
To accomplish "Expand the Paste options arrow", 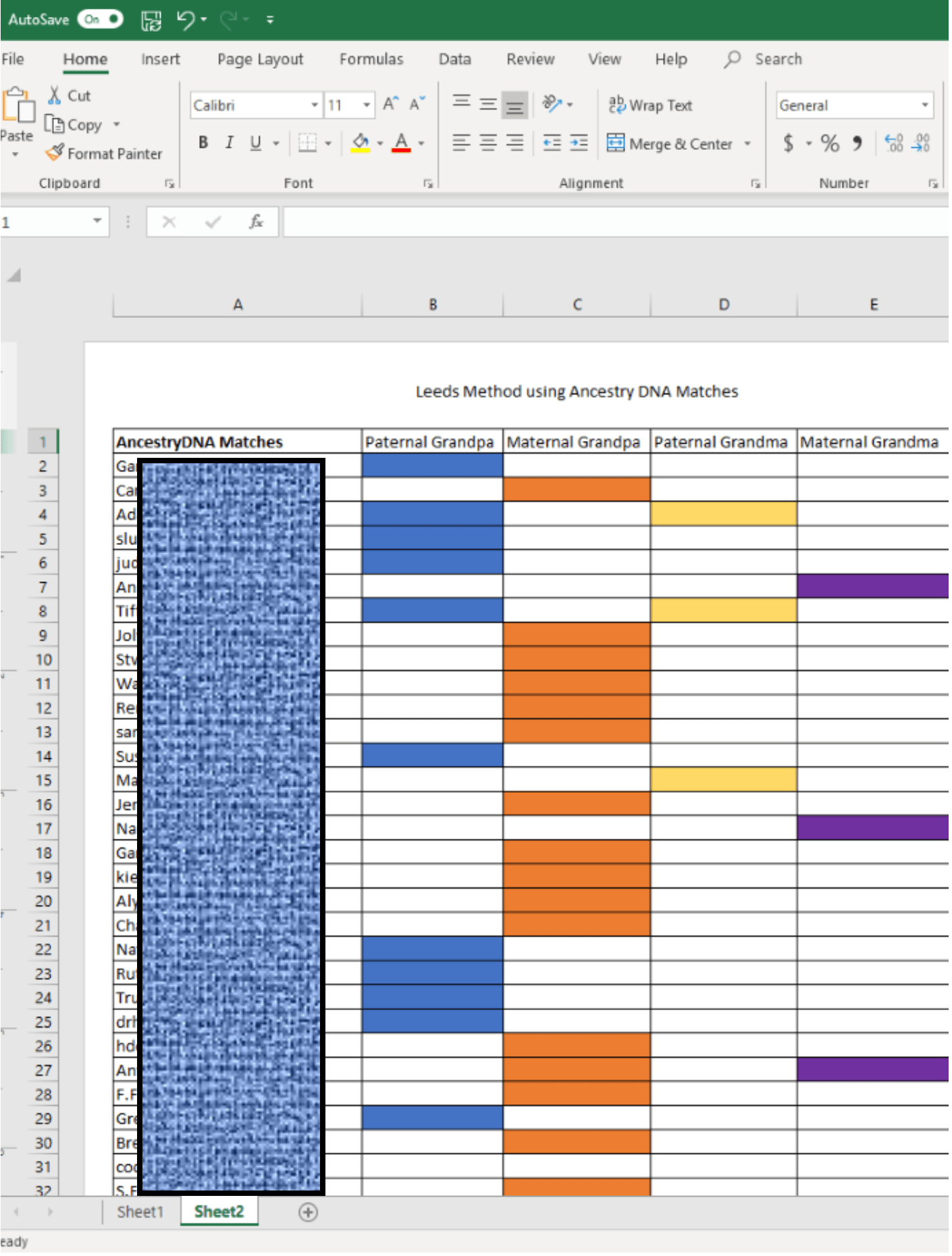I will (15, 155).
